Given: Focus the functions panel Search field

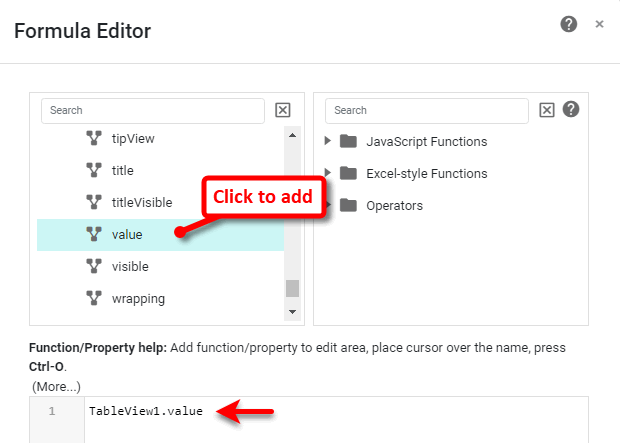Looking at the screenshot, I should coord(427,110).
